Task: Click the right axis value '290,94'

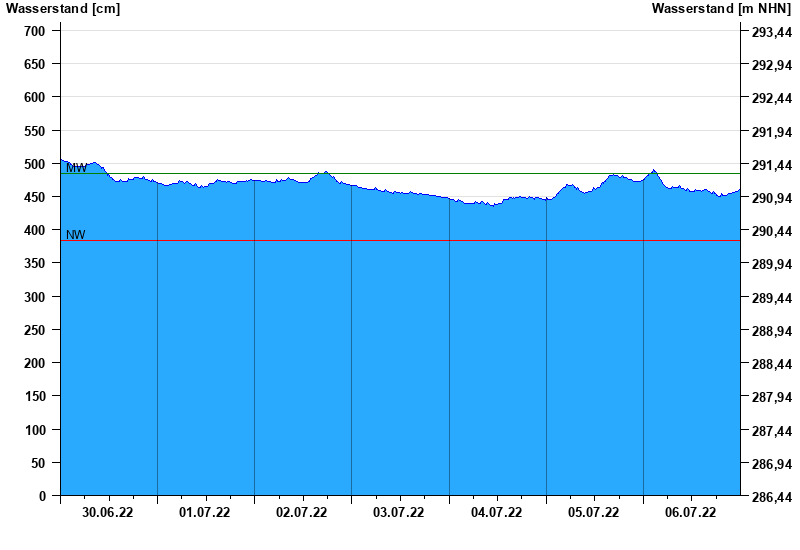Action: pos(772,198)
